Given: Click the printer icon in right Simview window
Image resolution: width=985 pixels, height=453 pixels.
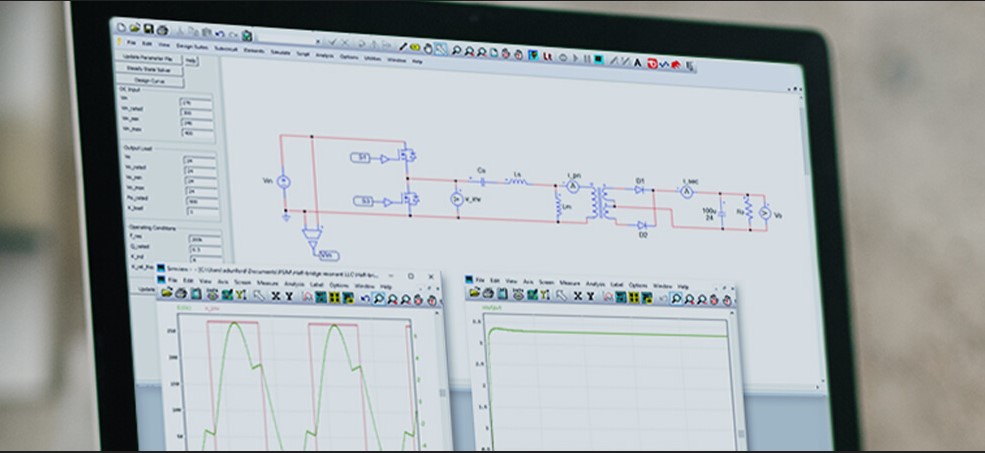Looking at the screenshot, I should click(488, 293).
